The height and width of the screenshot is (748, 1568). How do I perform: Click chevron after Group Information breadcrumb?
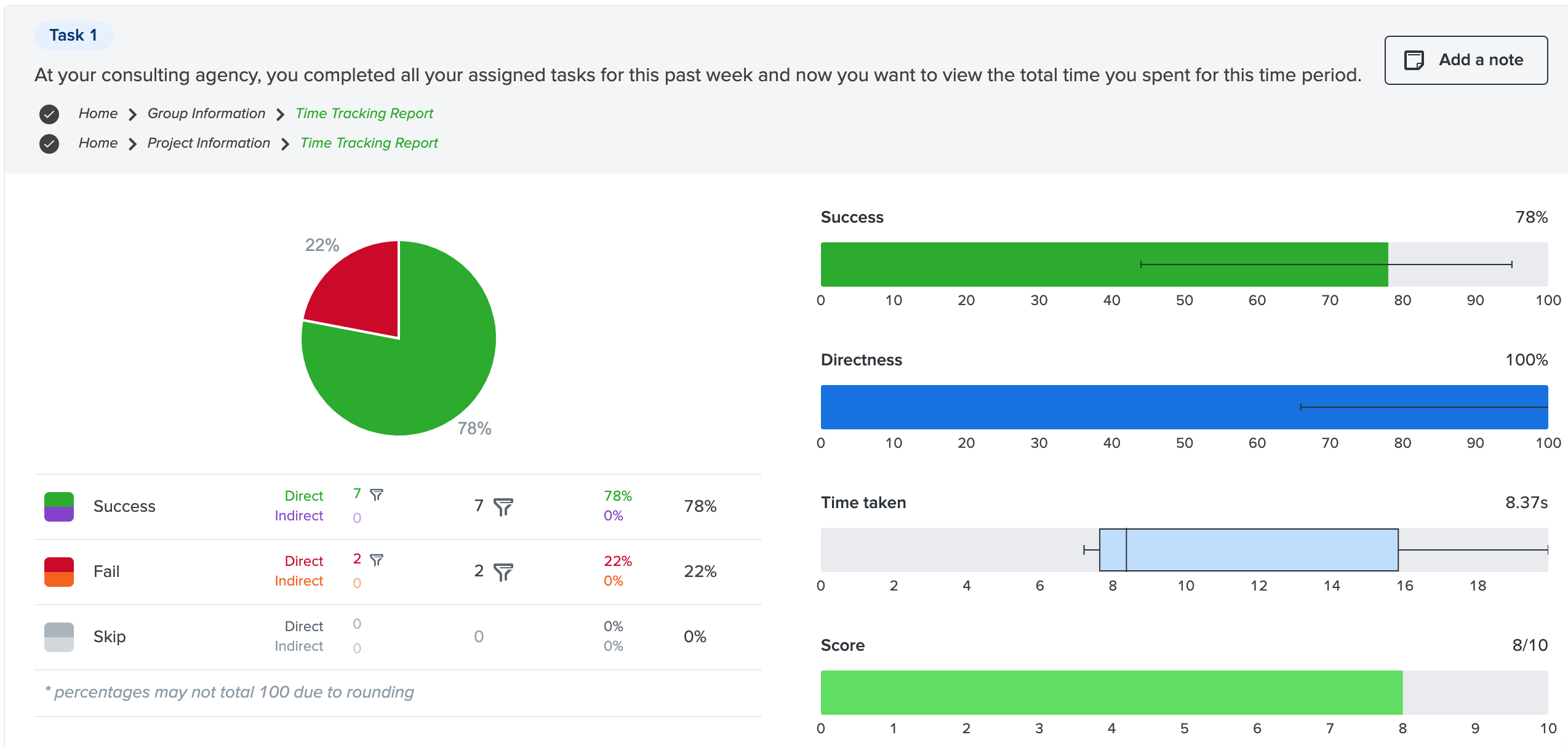coord(281,114)
